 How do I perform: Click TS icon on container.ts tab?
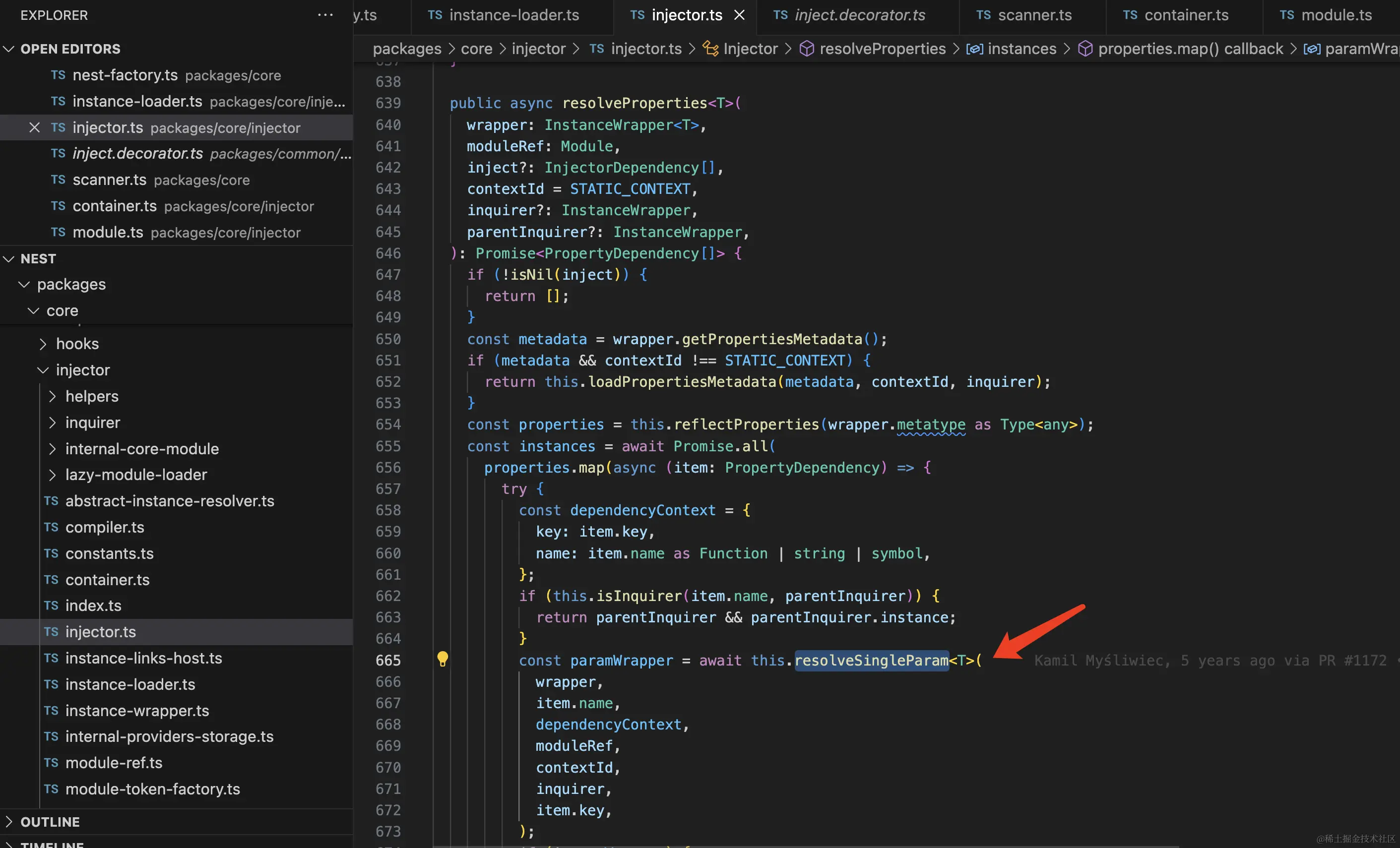coord(1130,15)
